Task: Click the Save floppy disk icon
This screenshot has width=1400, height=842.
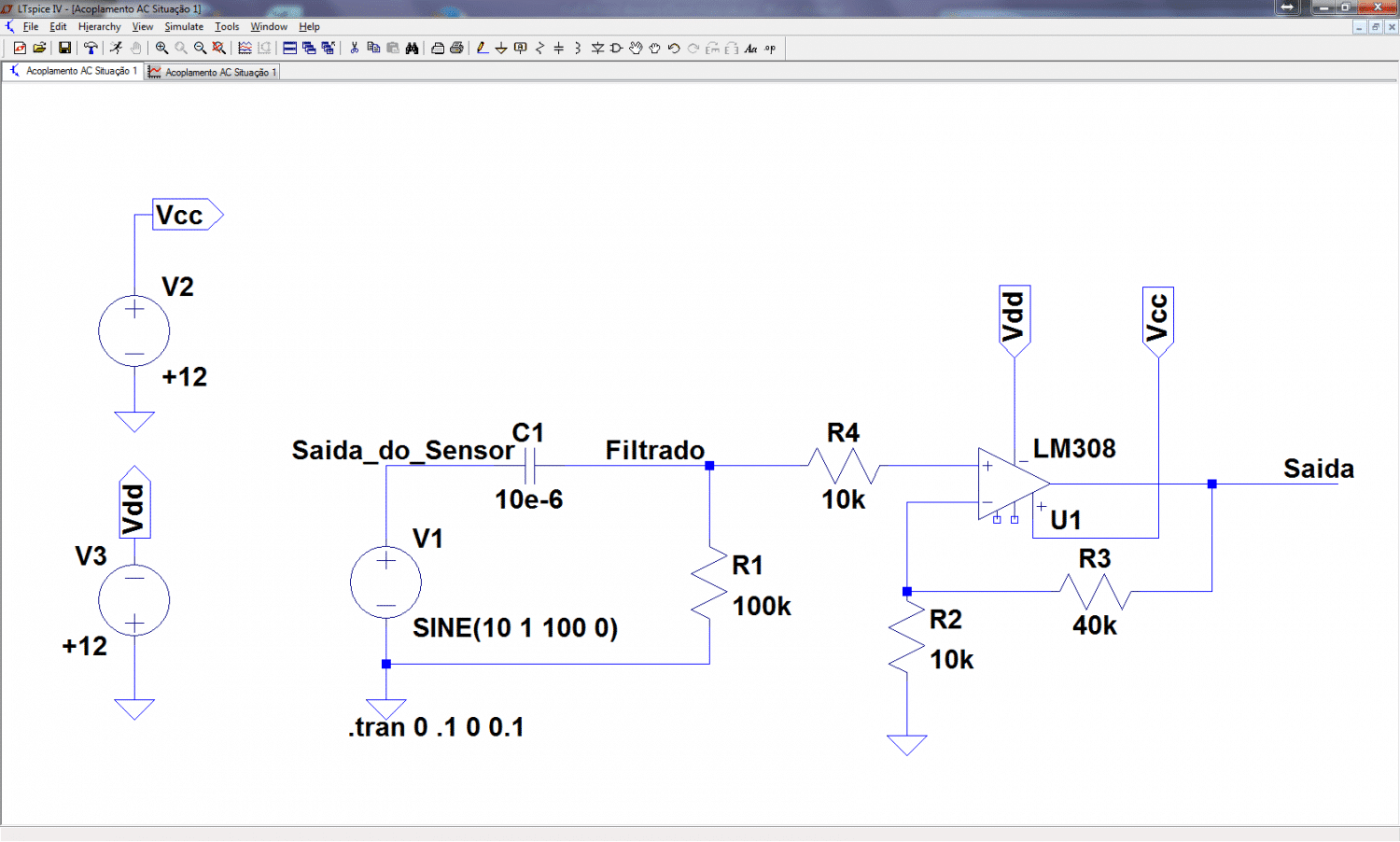Action: click(x=64, y=48)
